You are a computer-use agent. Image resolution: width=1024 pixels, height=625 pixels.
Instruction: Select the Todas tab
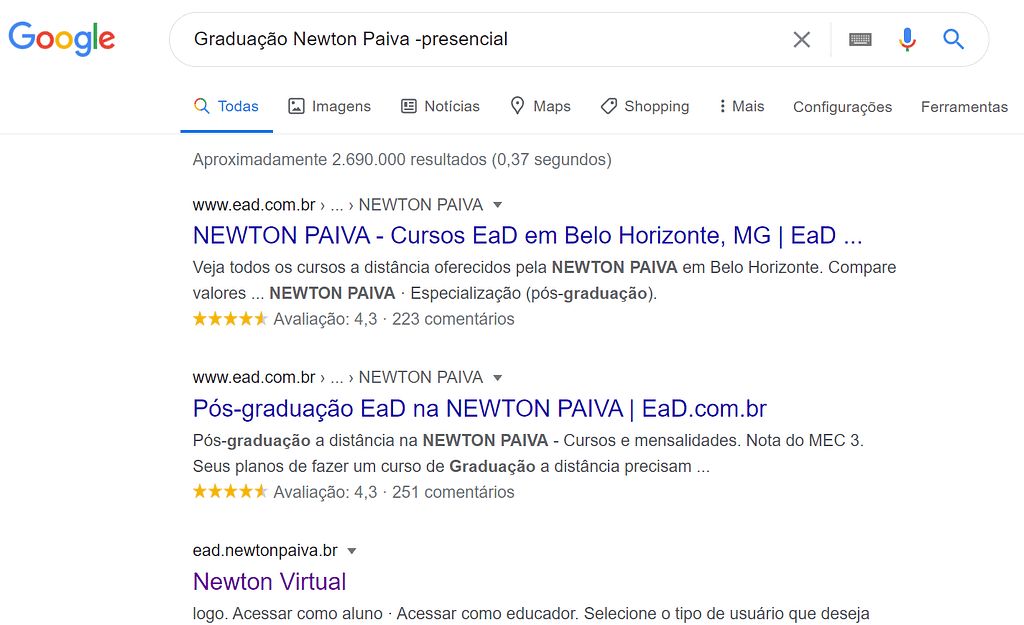227,106
